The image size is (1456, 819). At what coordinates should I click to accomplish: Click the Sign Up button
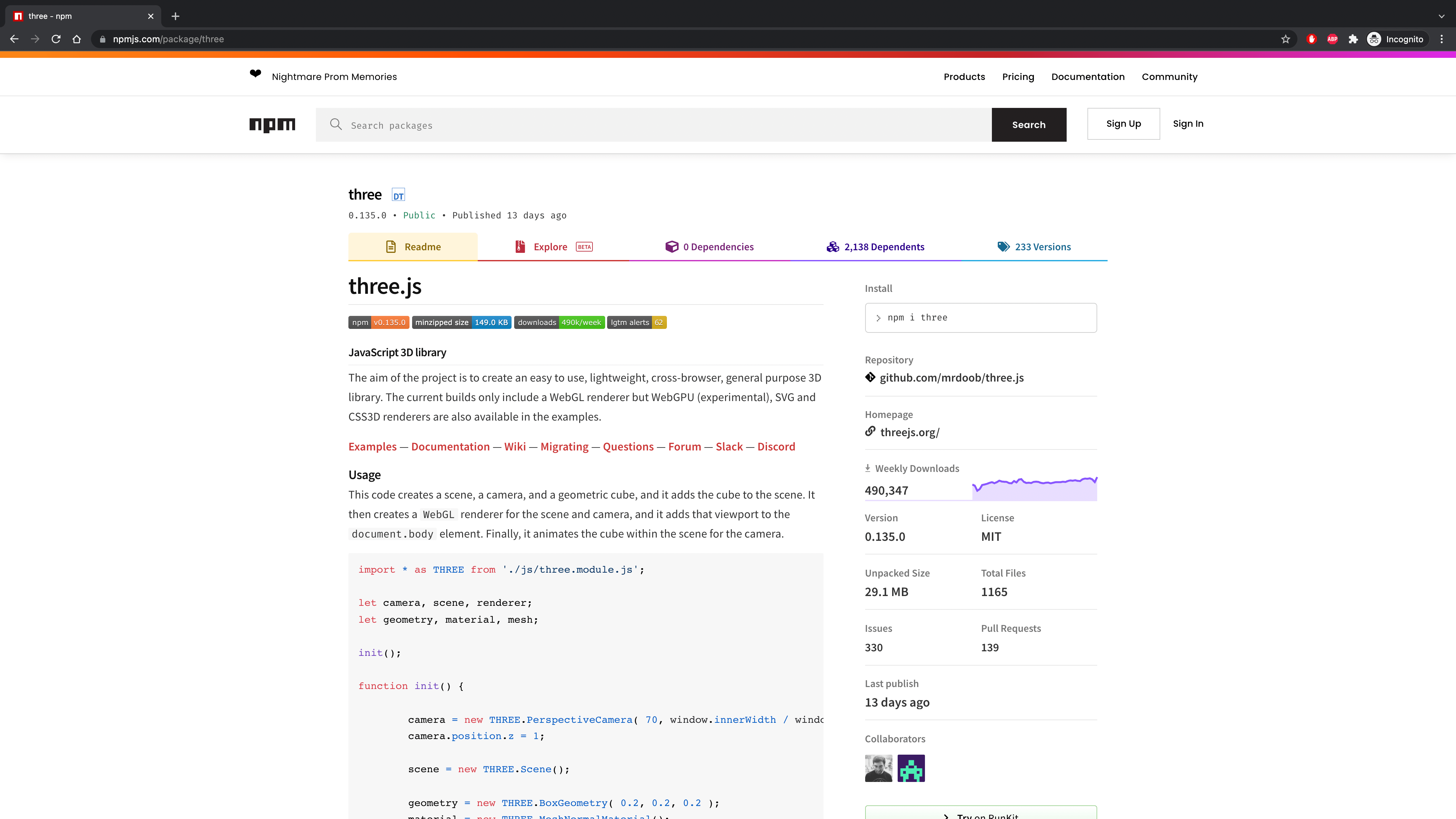click(1123, 124)
